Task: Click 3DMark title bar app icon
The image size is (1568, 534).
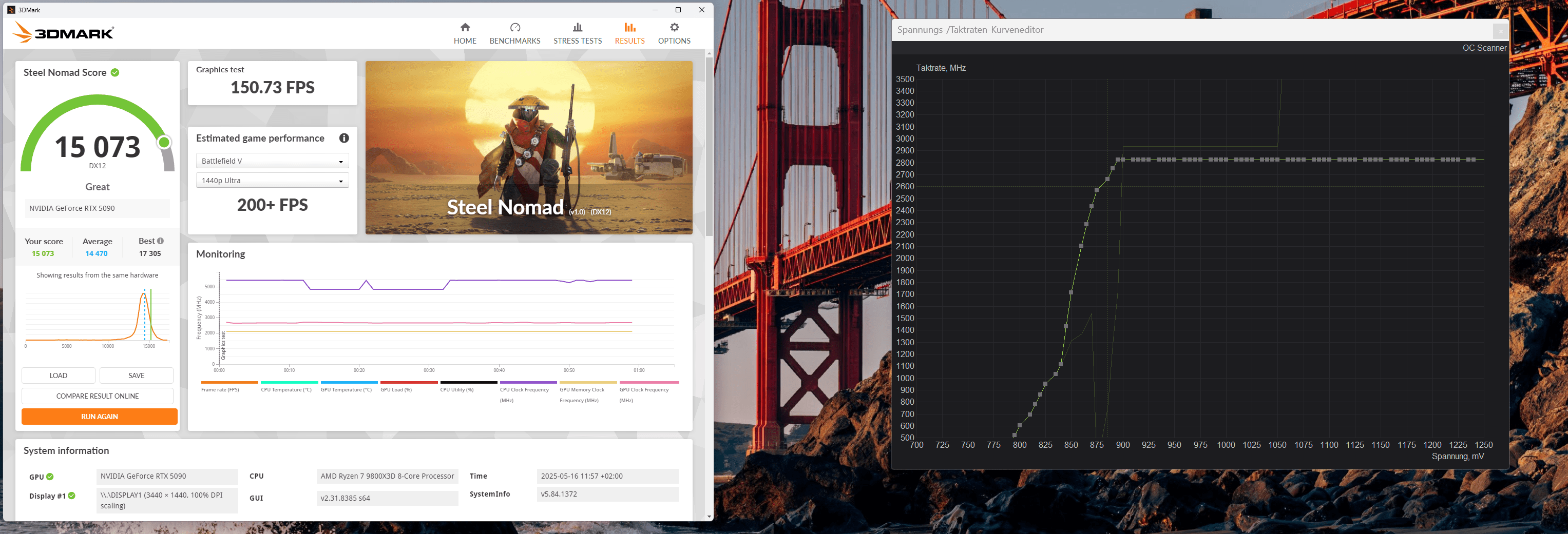Action: click(11, 10)
